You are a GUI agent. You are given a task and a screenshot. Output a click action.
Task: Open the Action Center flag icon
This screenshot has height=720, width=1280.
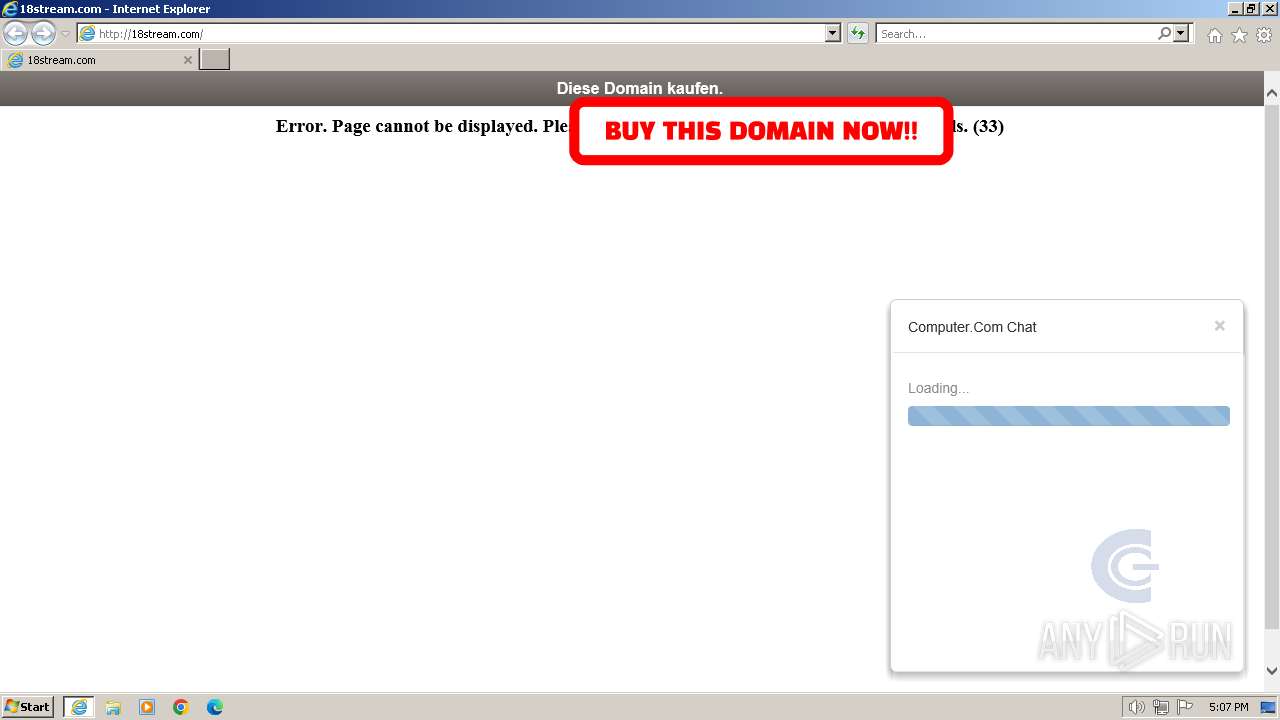[1185, 707]
